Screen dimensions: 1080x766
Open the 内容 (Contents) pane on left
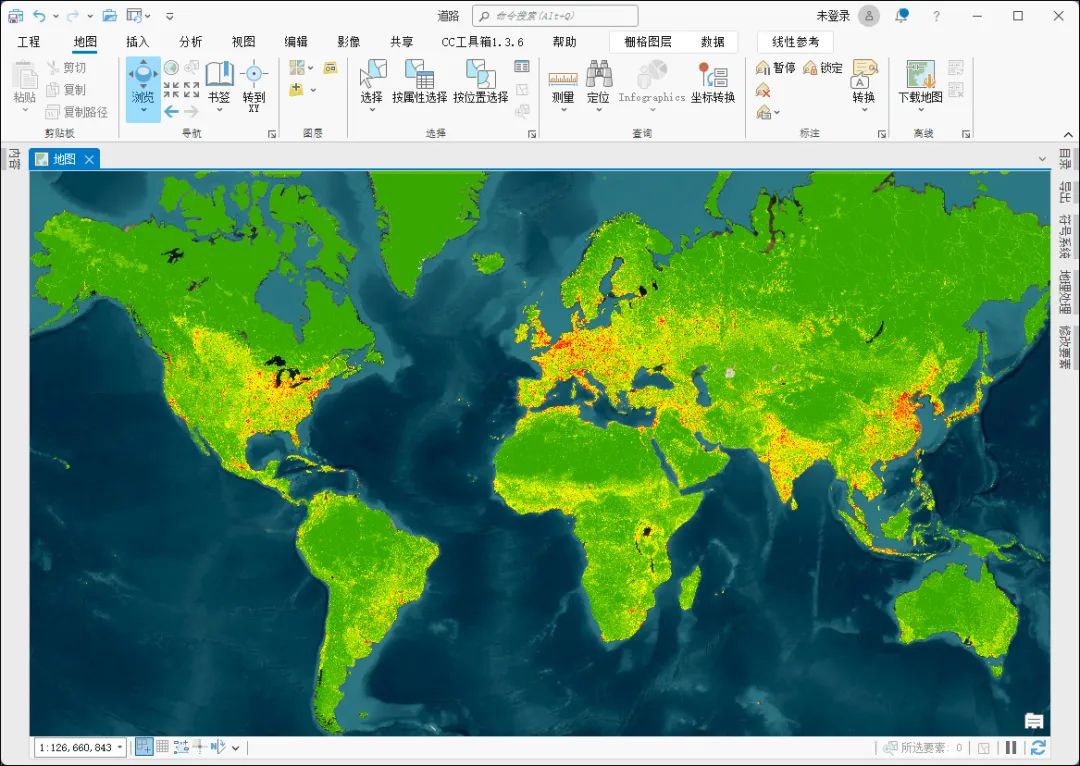(13, 158)
